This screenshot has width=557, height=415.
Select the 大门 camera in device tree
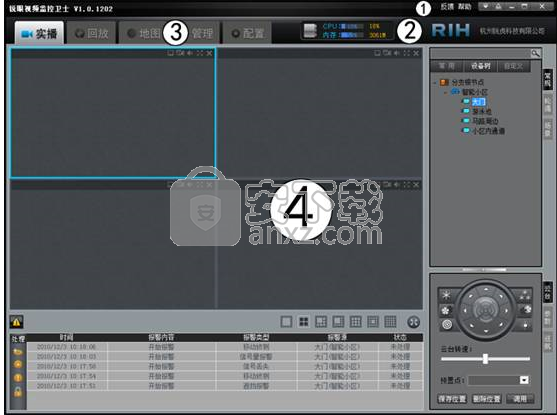pos(478,102)
